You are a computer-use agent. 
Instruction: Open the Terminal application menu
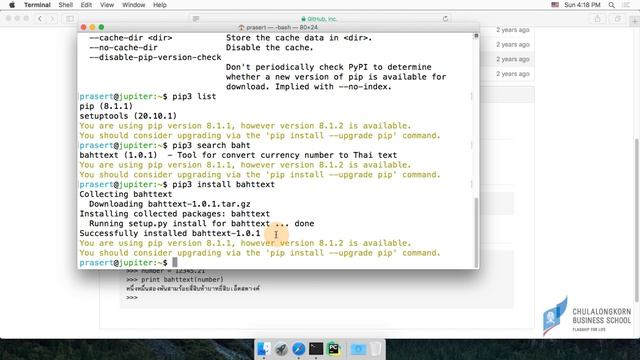[x=37, y=5]
